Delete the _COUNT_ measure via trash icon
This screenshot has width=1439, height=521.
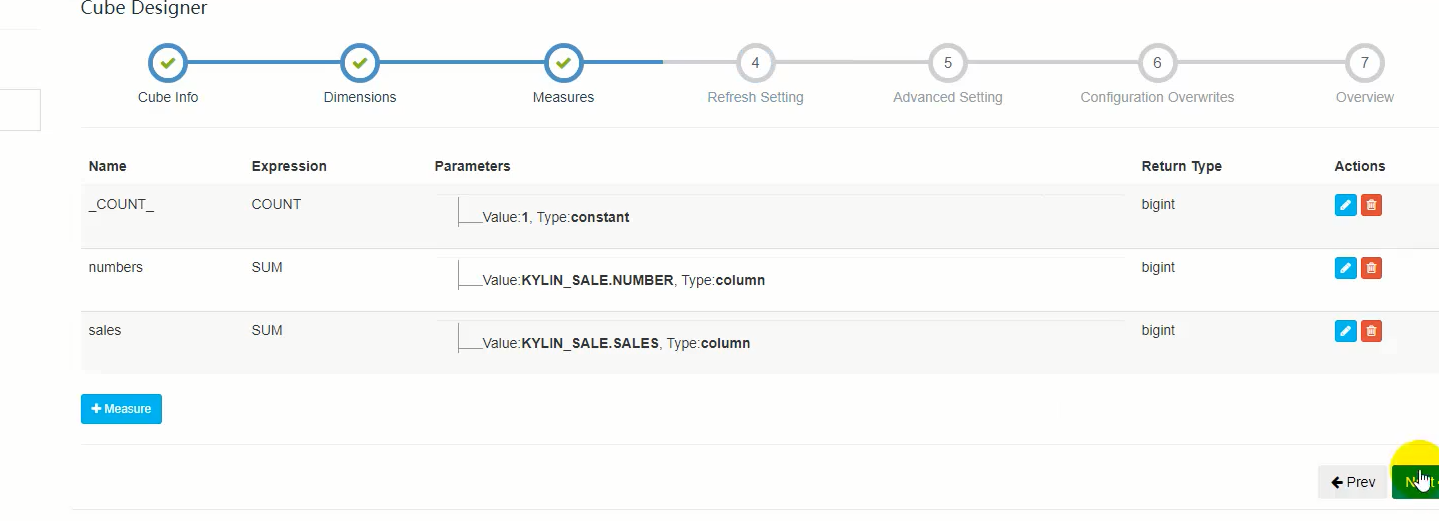[x=1371, y=205]
